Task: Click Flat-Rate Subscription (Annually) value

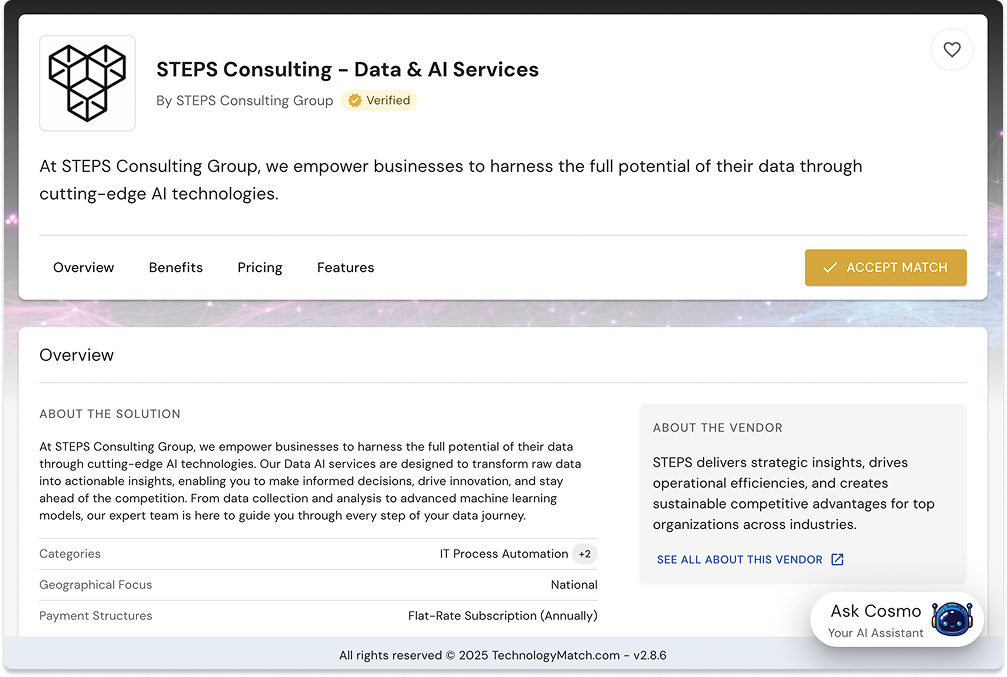Action: click(503, 615)
